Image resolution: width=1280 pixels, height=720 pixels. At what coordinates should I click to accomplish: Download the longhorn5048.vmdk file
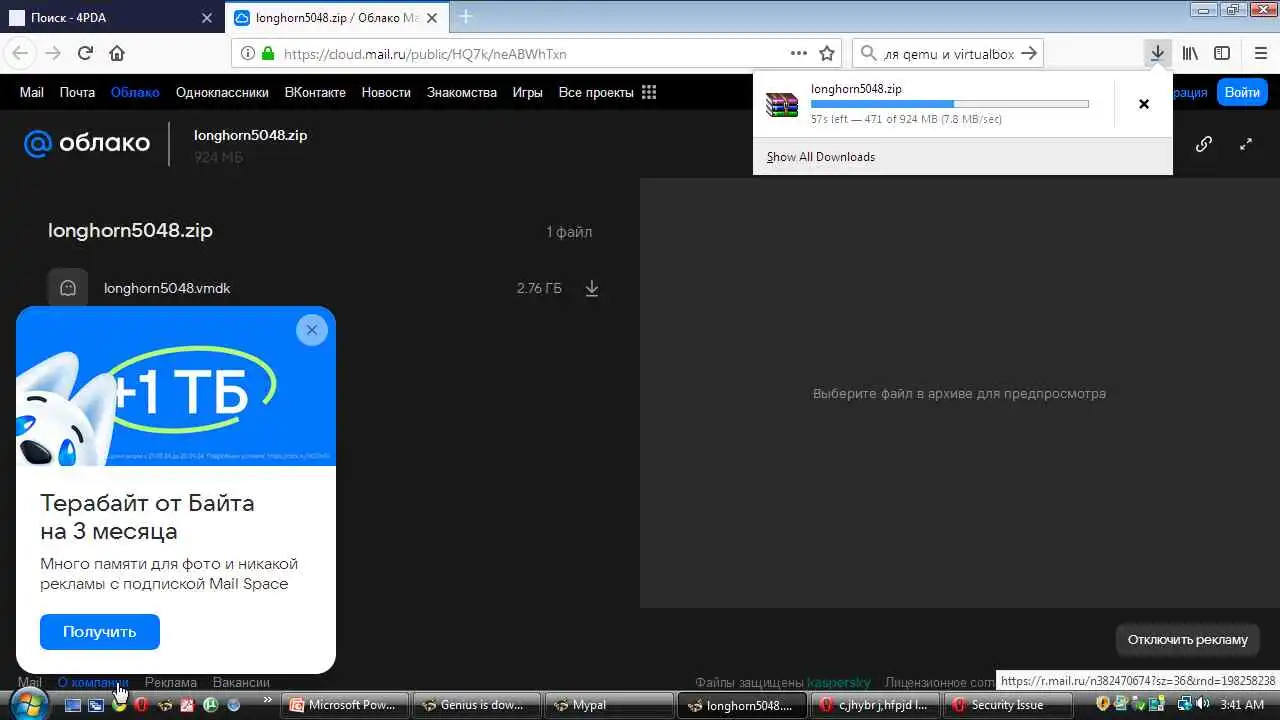(x=592, y=288)
